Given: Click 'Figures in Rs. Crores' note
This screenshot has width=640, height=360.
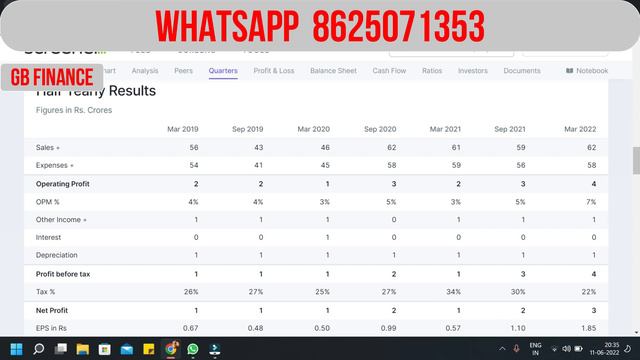Looking at the screenshot, I should click(x=74, y=110).
